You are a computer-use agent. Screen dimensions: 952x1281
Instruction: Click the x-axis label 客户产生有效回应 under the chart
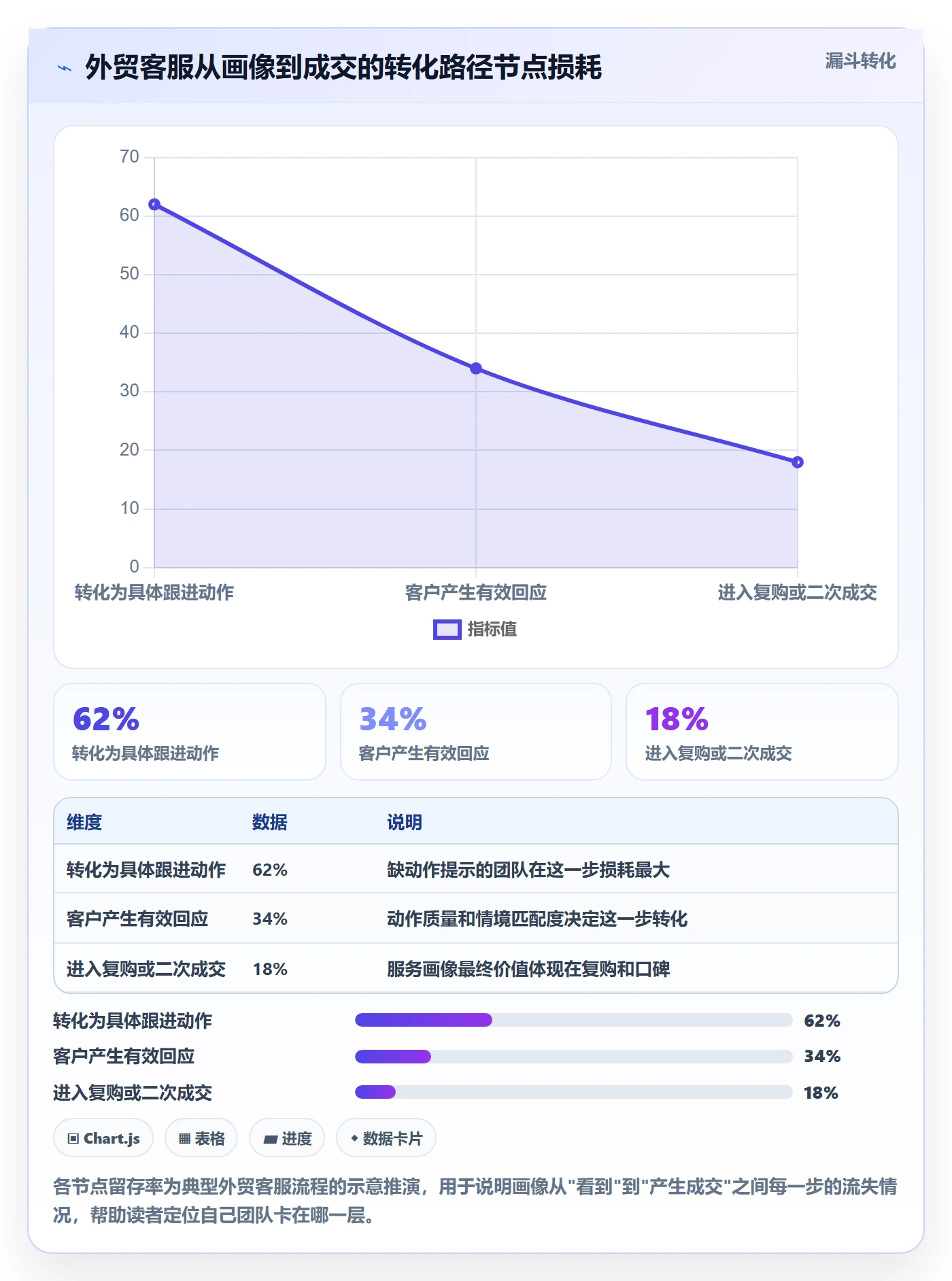click(x=476, y=593)
